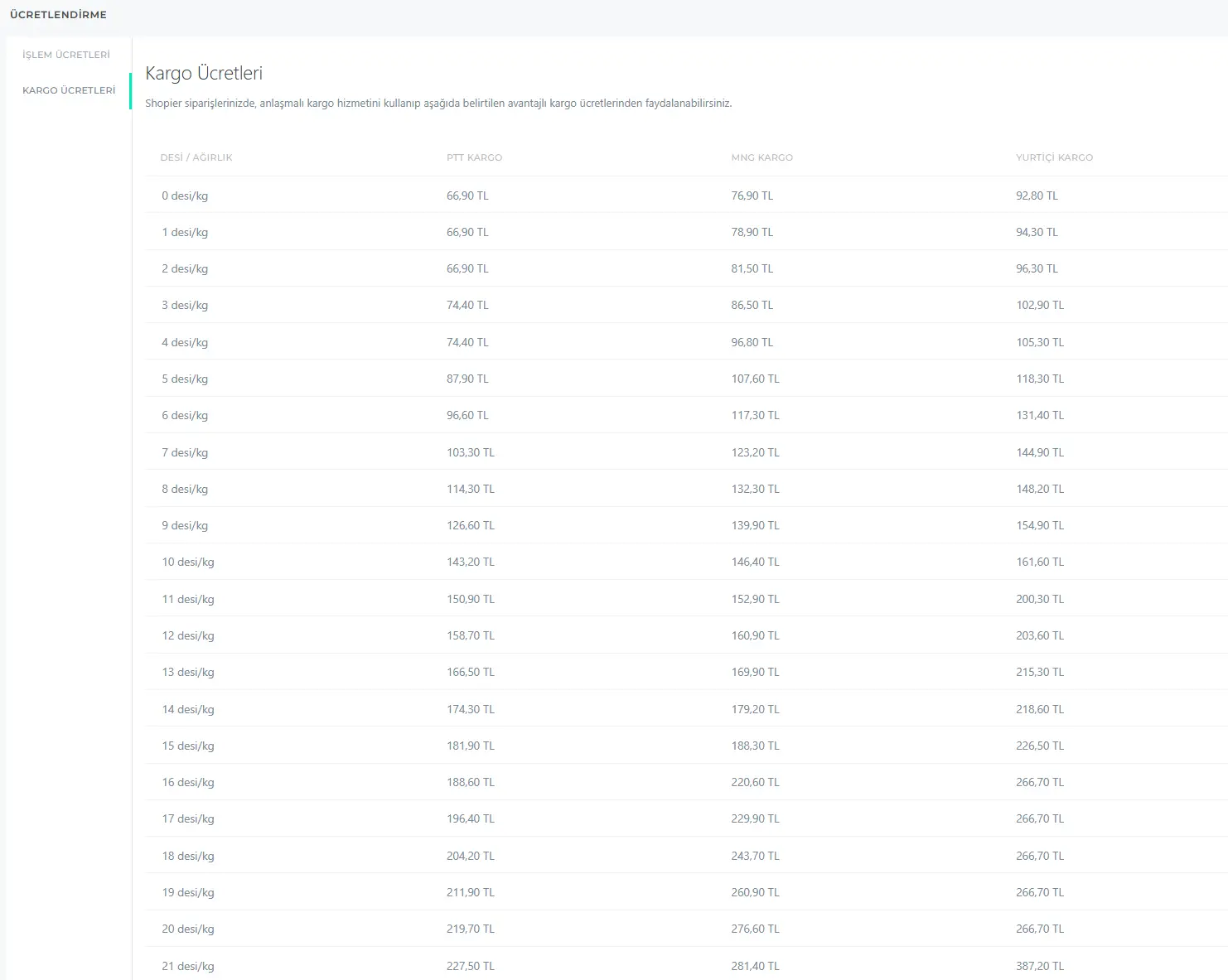Viewport: 1228px width, 980px height.
Task: Click MNG price 81,50 TL
Action: point(752,269)
